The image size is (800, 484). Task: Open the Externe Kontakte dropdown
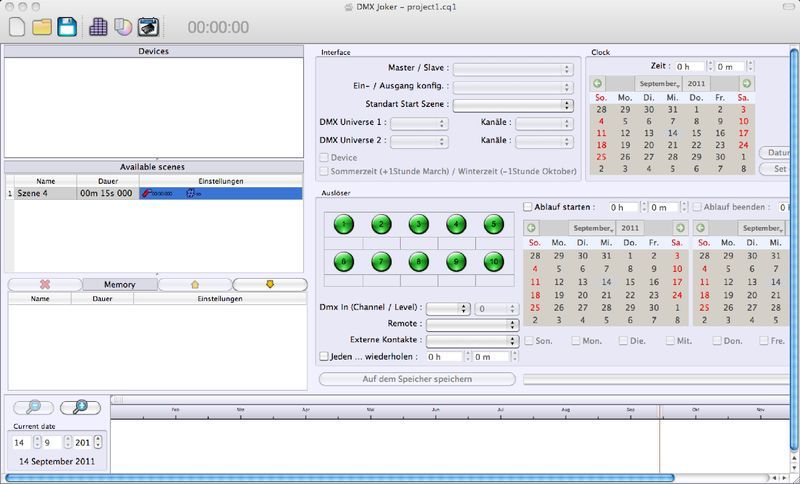tap(472, 341)
